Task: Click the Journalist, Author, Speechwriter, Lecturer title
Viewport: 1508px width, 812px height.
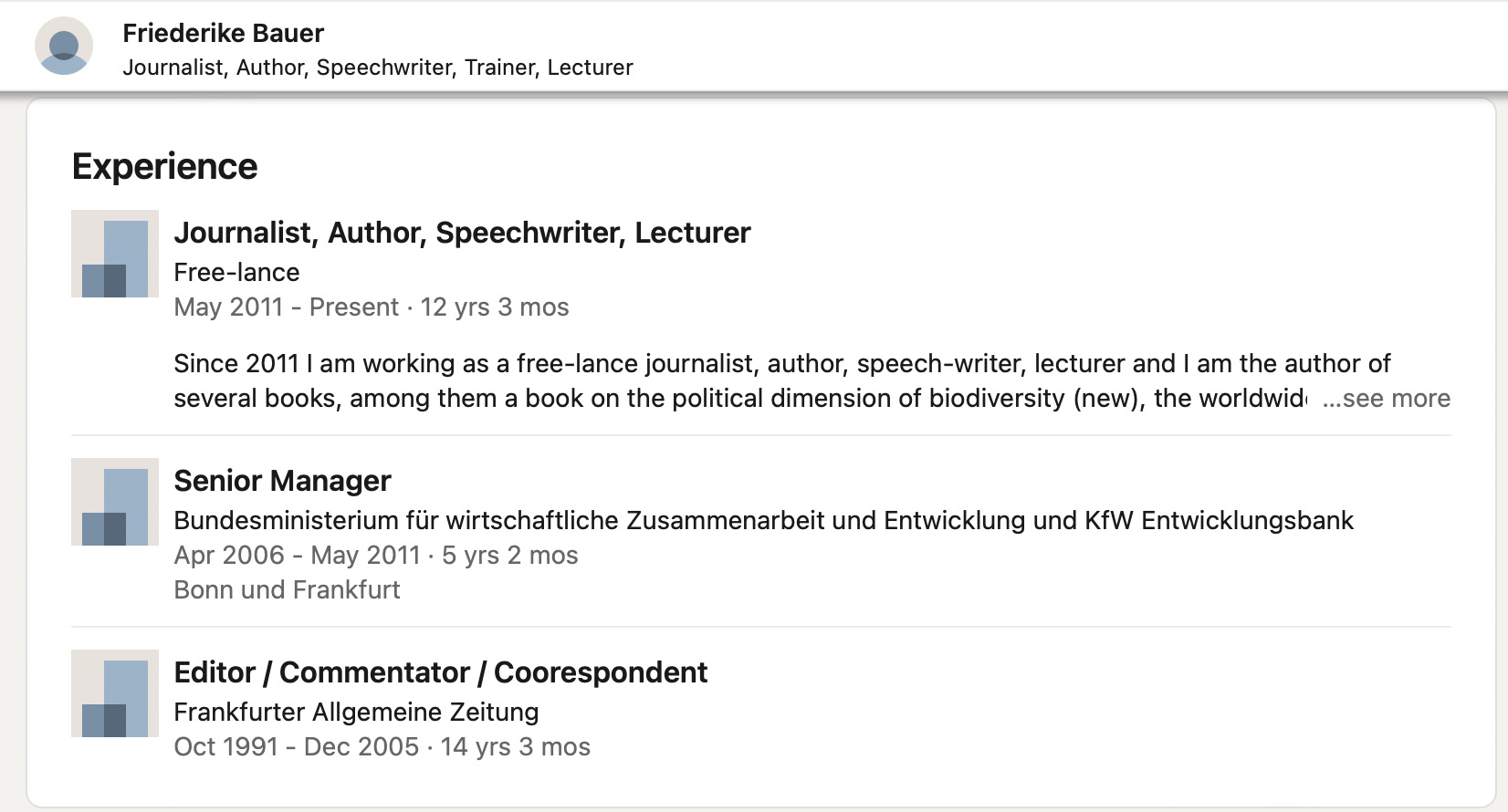Action: pos(462,233)
